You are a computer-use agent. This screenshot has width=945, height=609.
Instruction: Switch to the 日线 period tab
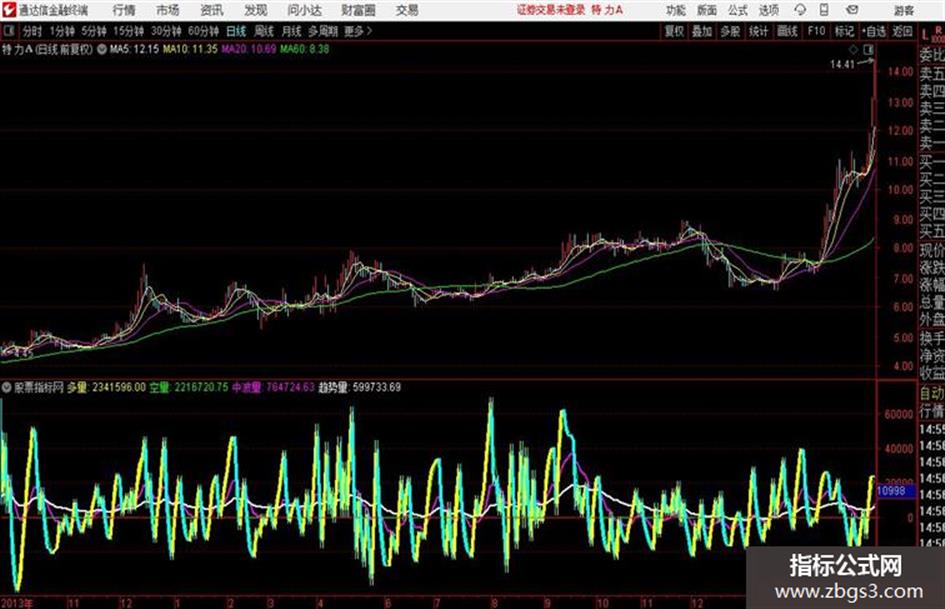[236, 31]
